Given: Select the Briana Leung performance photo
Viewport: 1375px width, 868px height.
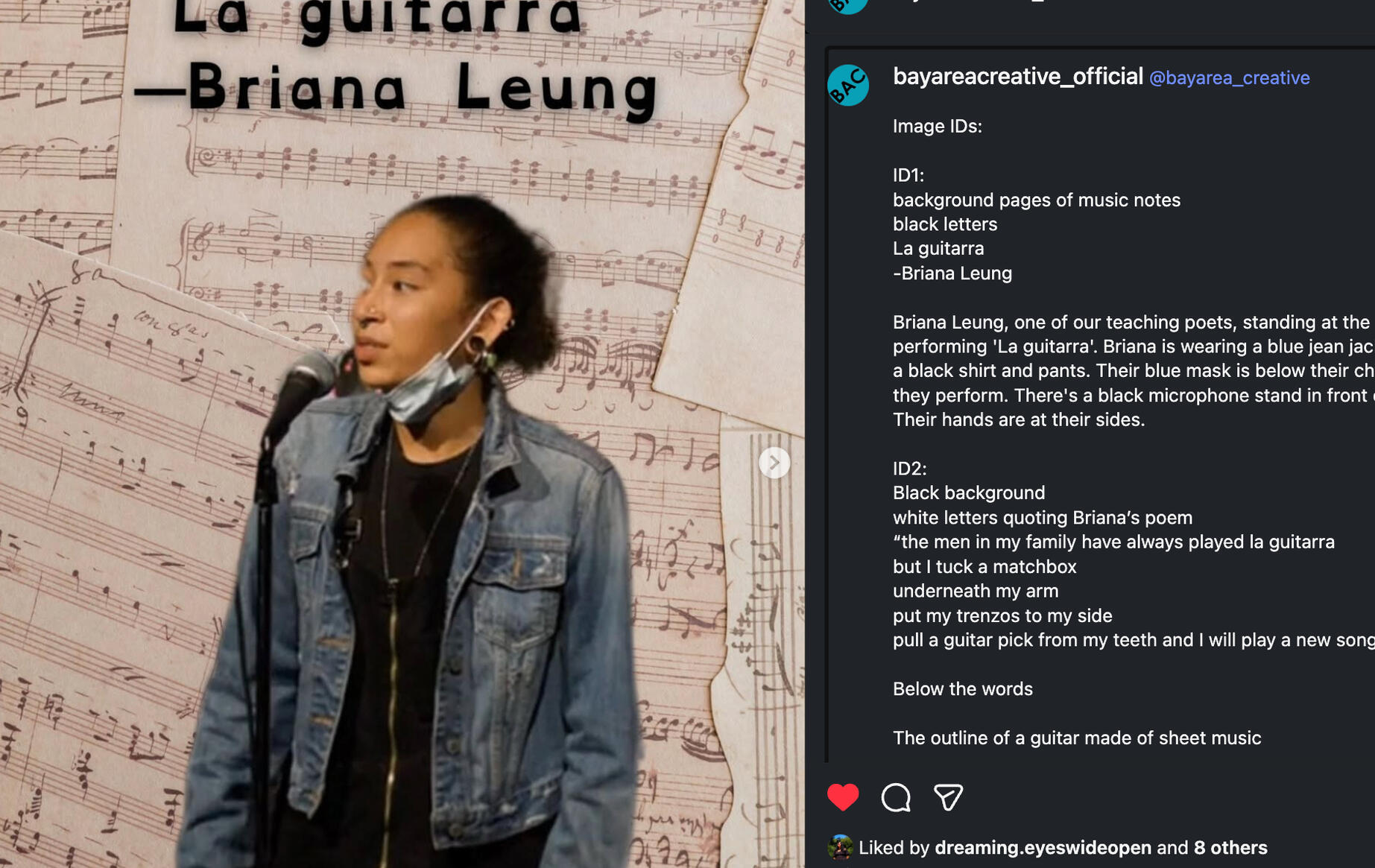Looking at the screenshot, I should point(402,434).
